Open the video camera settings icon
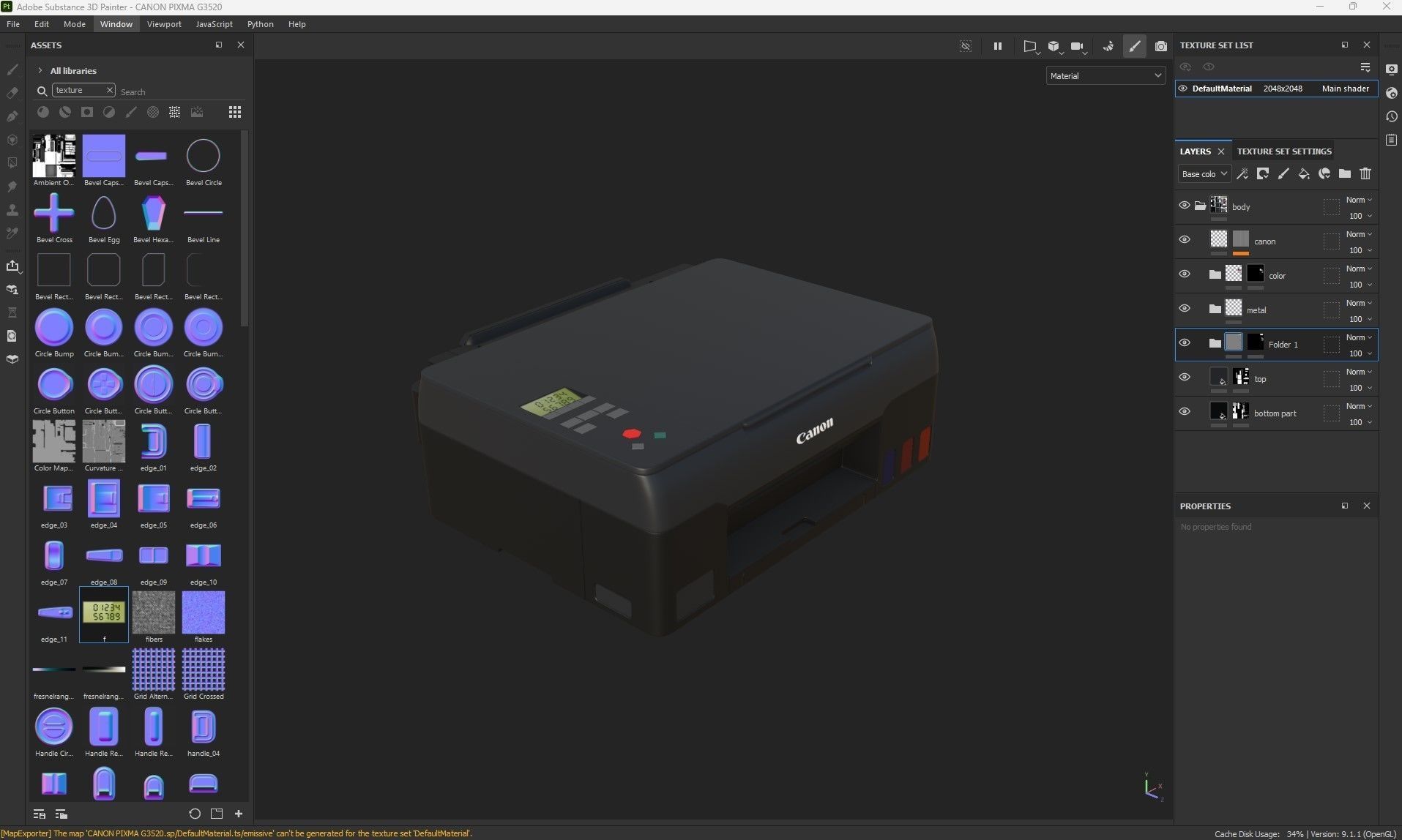 pos(1078,46)
